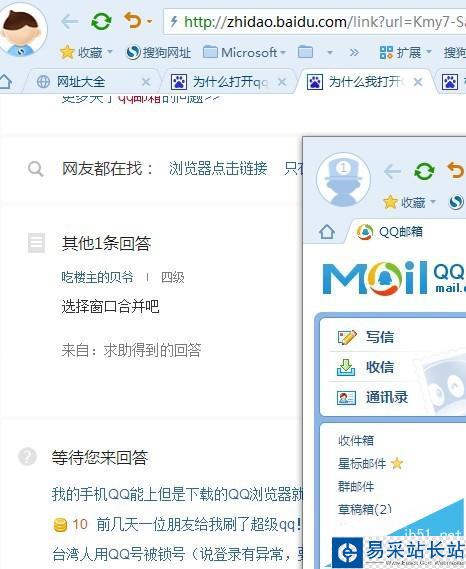Expand the unnamed folder dropdown arrow
Image resolution: width=466 pixels, height=569 pixels.
coord(330,53)
